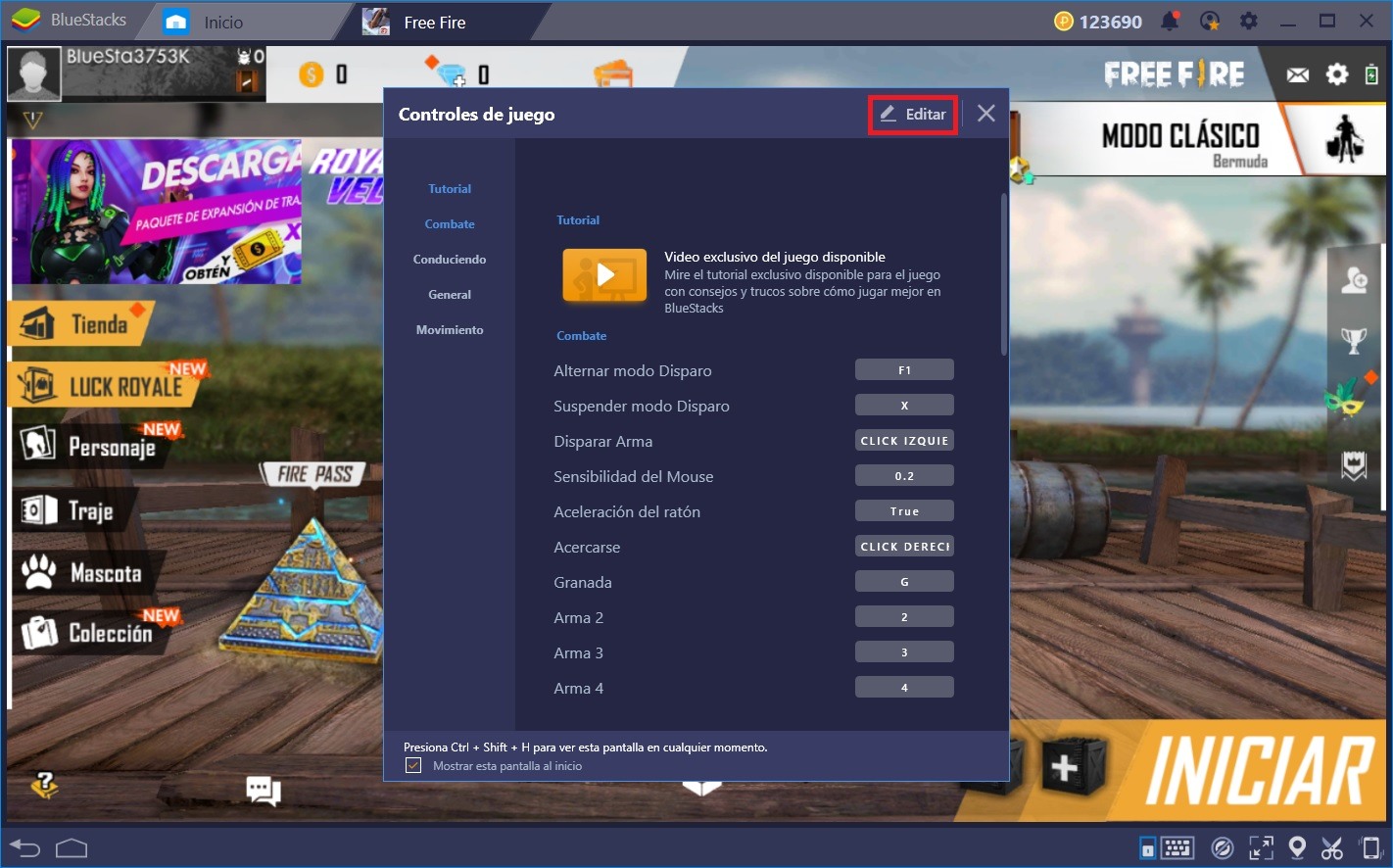
Task: Click the BlueStacks logo
Action: [x=25, y=21]
